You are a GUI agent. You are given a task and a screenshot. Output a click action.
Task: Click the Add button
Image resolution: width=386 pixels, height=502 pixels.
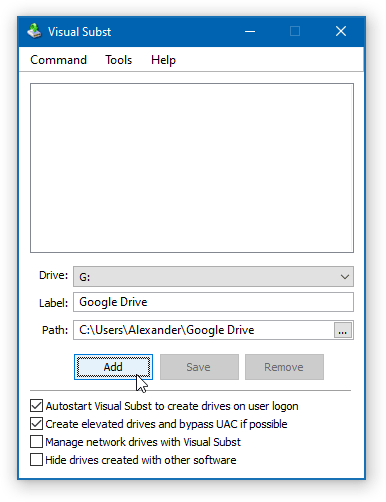(113, 367)
